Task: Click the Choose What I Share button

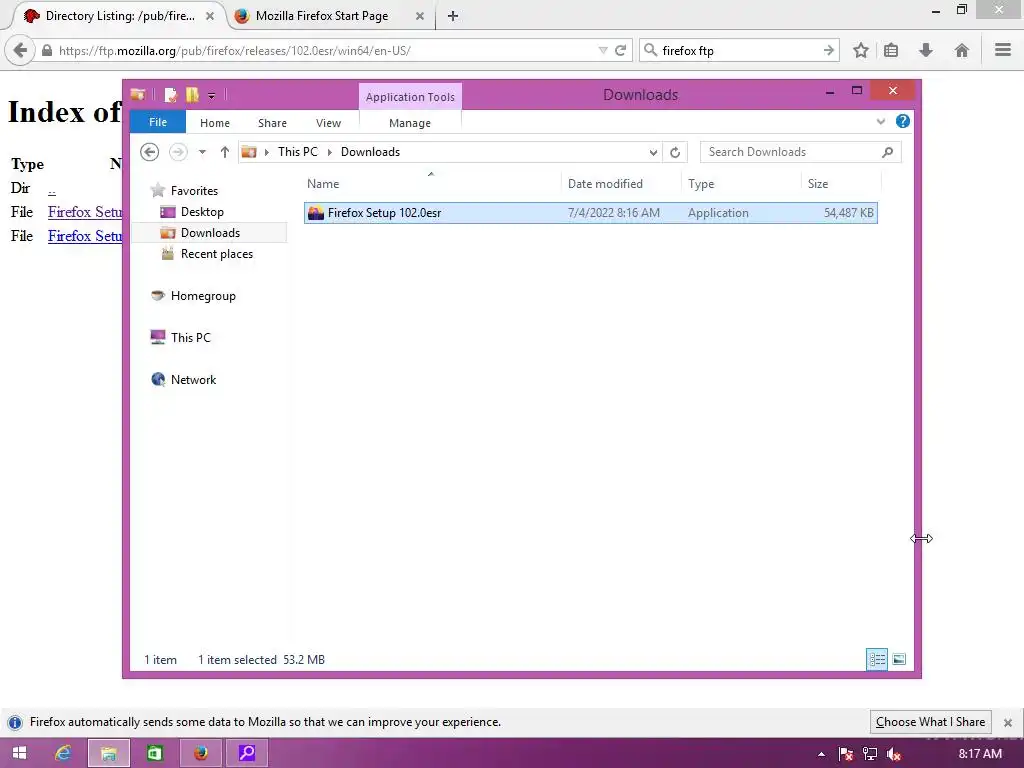Action: coord(930,722)
